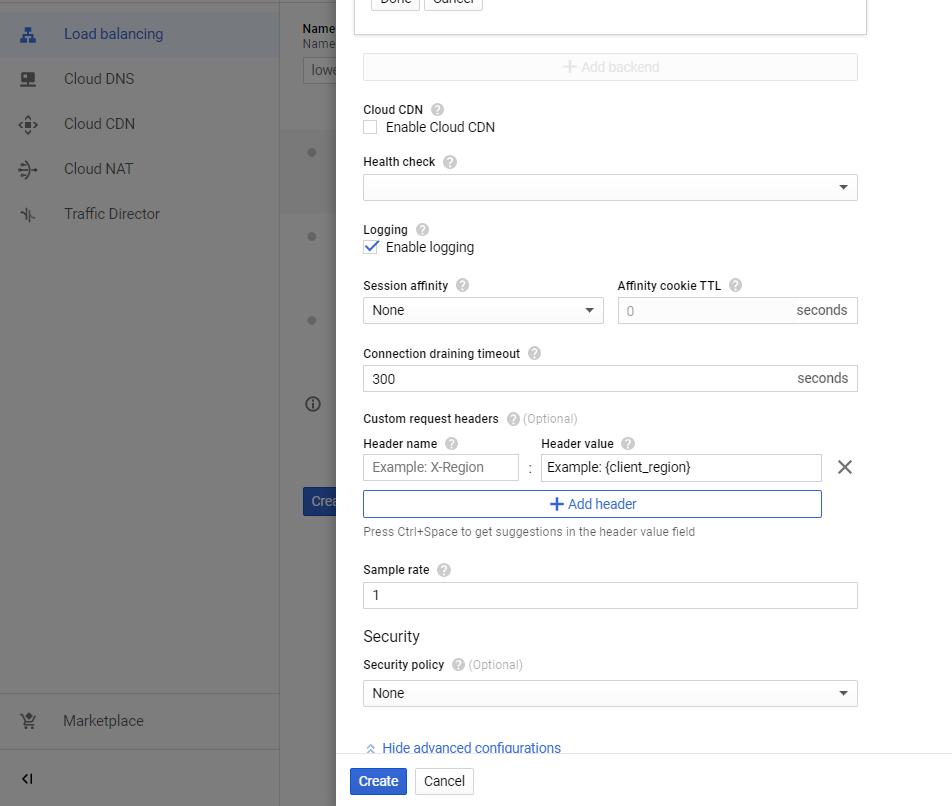
Task: Click the Cloud DNS sidebar icon
Action: pyautogui.click(x=28, y=80)
